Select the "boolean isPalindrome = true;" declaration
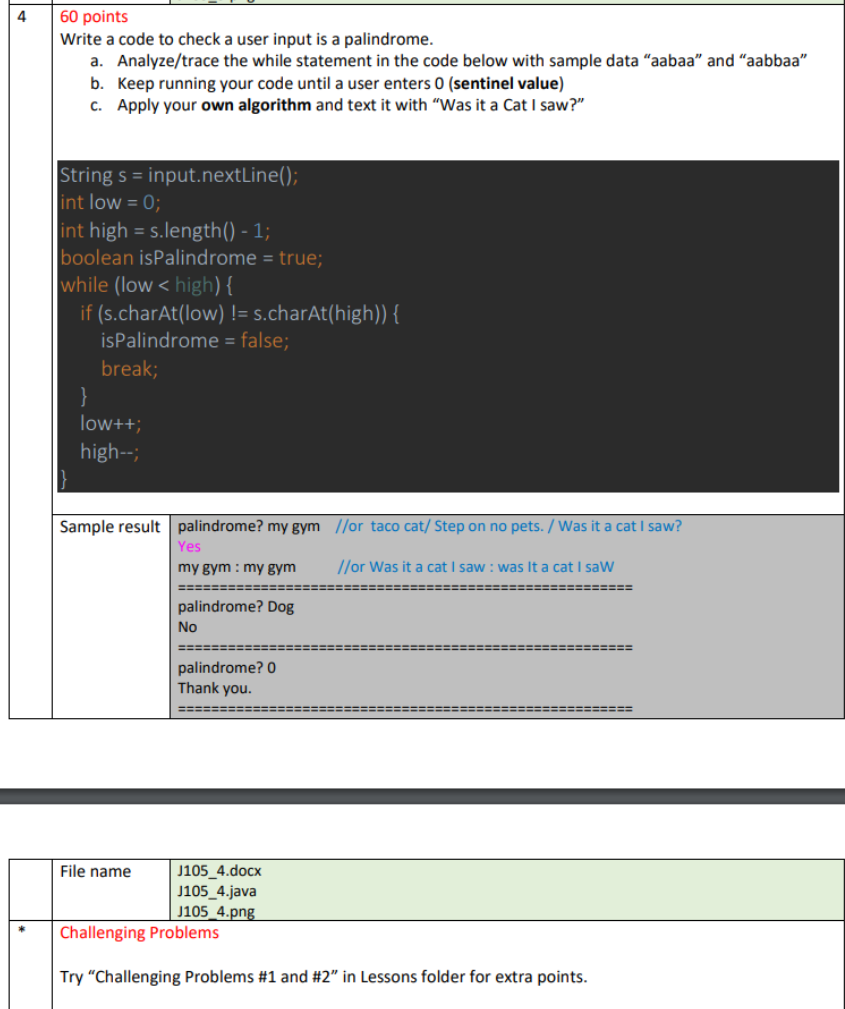Screen dimensions: 845x1009 (192, 257)
